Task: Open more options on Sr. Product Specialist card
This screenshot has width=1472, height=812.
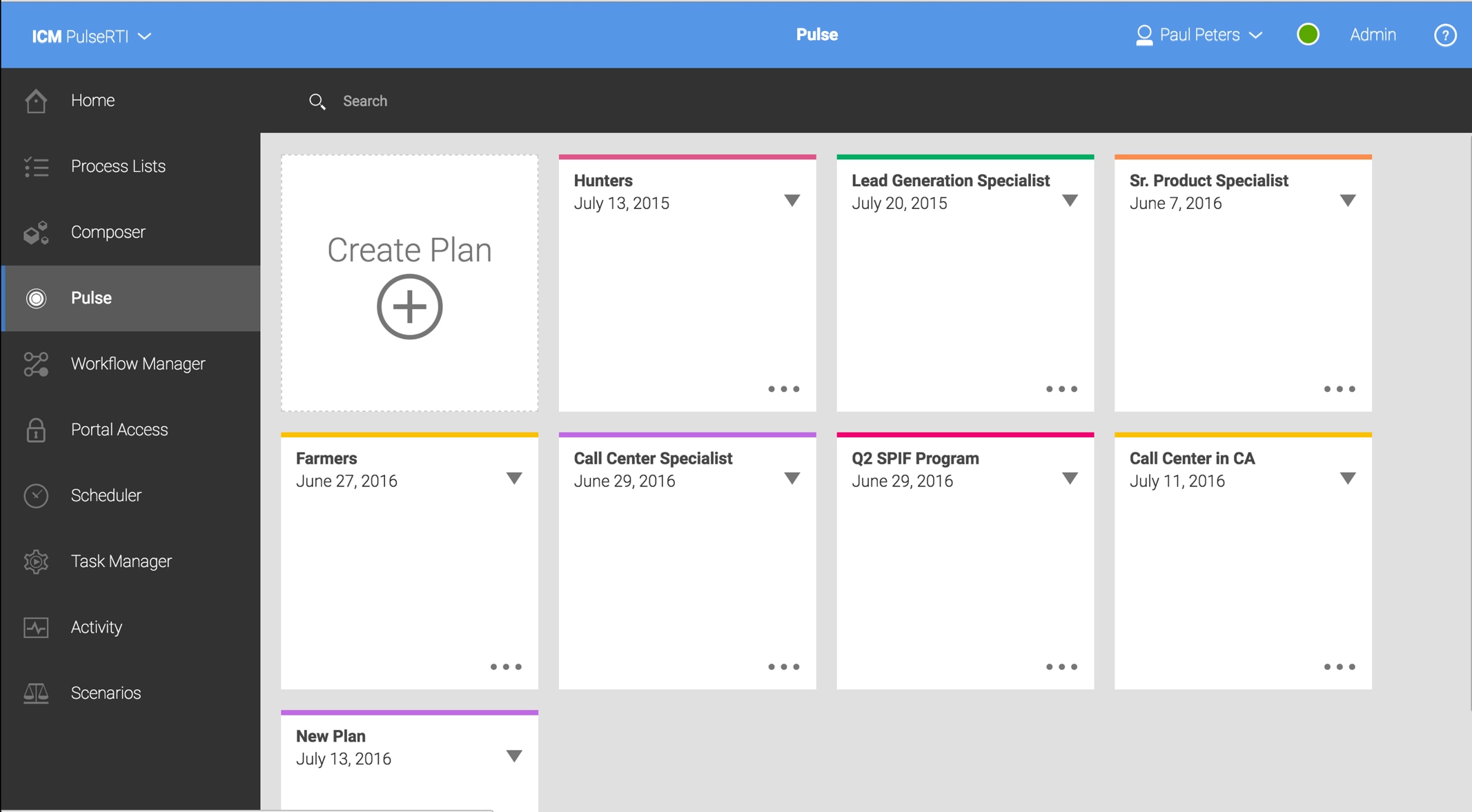Action: tap(1339, 389)
